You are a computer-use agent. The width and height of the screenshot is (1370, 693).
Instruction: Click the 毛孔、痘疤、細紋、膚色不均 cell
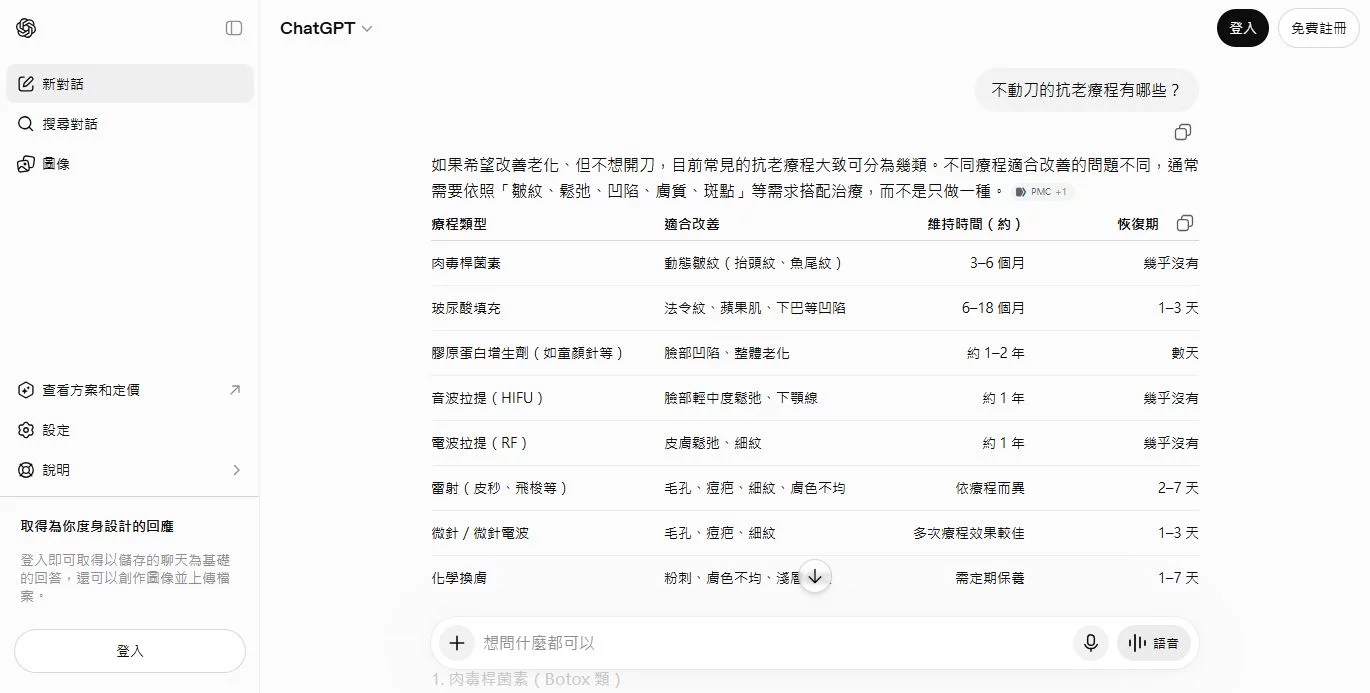coord(755,488)
